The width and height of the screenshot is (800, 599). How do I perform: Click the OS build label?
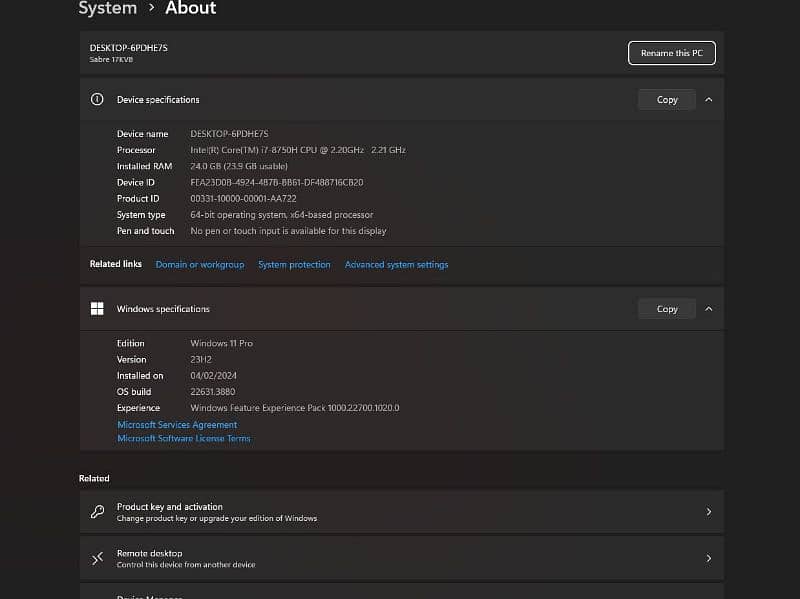click(134, 392)
